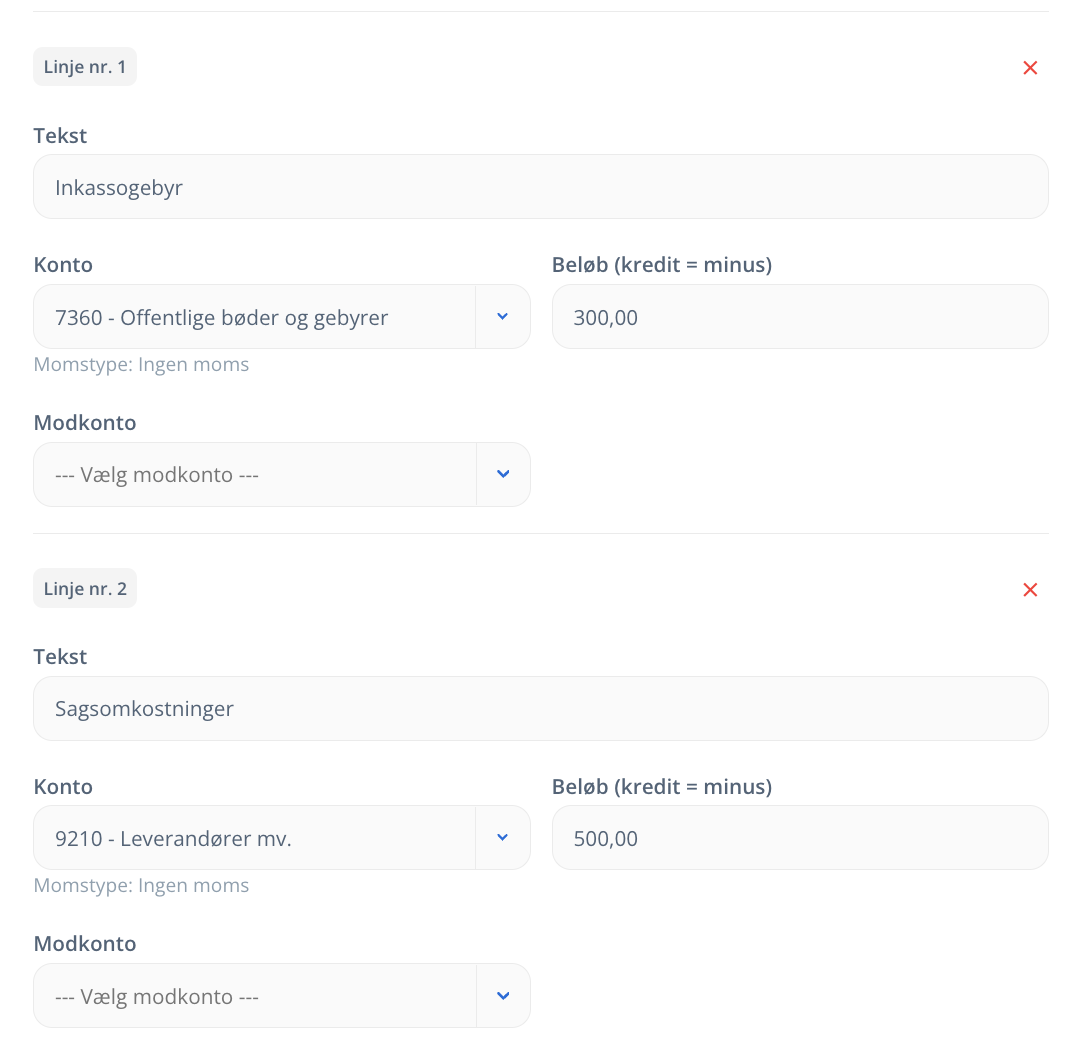
Task: Click the chevron arrow on line 2 Modkonto
Action: [503, 996]
